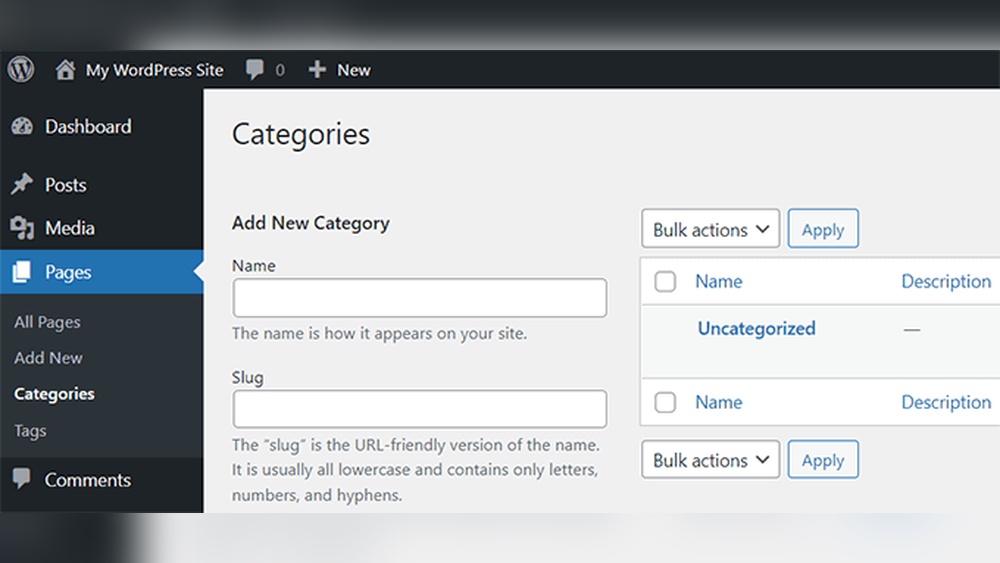The width and height of the screenshot is (1000, 563).
Task: Open the WordPress logo menu
Action: click(21, 69)
